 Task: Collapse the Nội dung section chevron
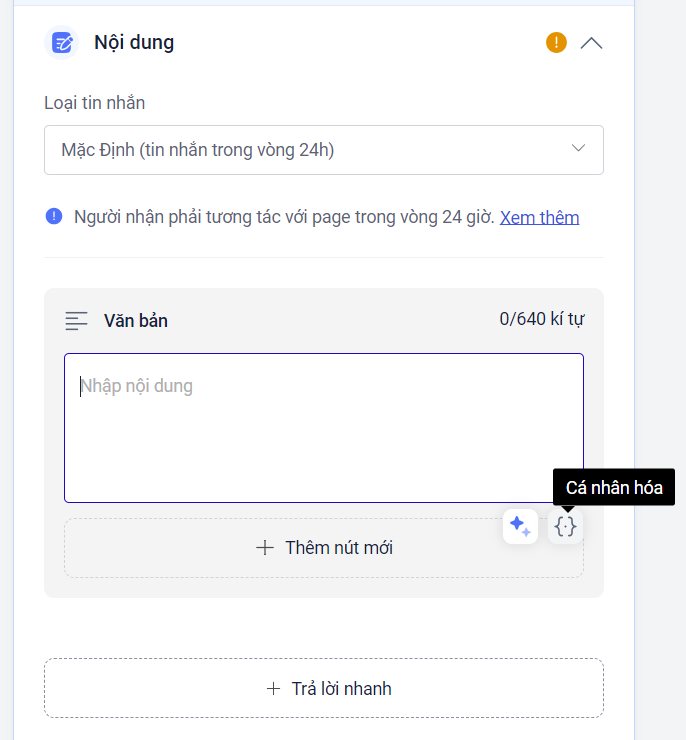click(591, 43)
